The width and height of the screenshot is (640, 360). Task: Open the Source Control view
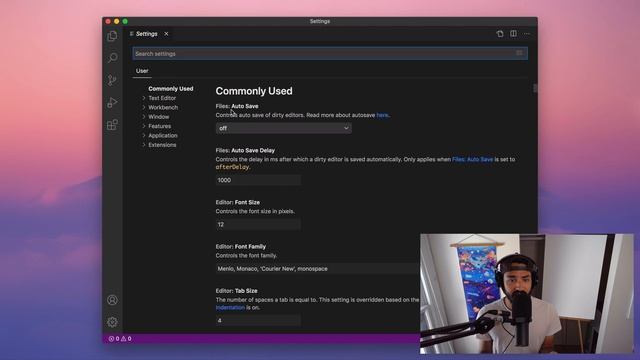[x=112, y=80]
